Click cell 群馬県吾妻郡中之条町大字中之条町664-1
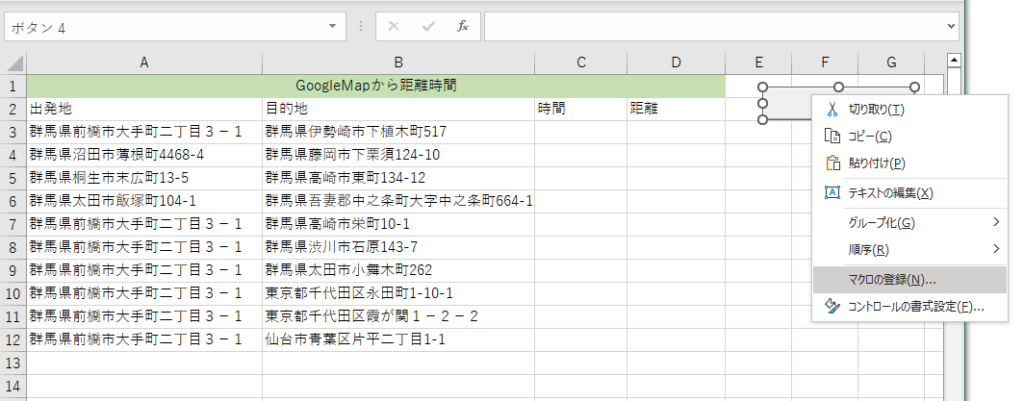Image resolution: width=1024 pixels, height=401 pixels. (398, 201)
